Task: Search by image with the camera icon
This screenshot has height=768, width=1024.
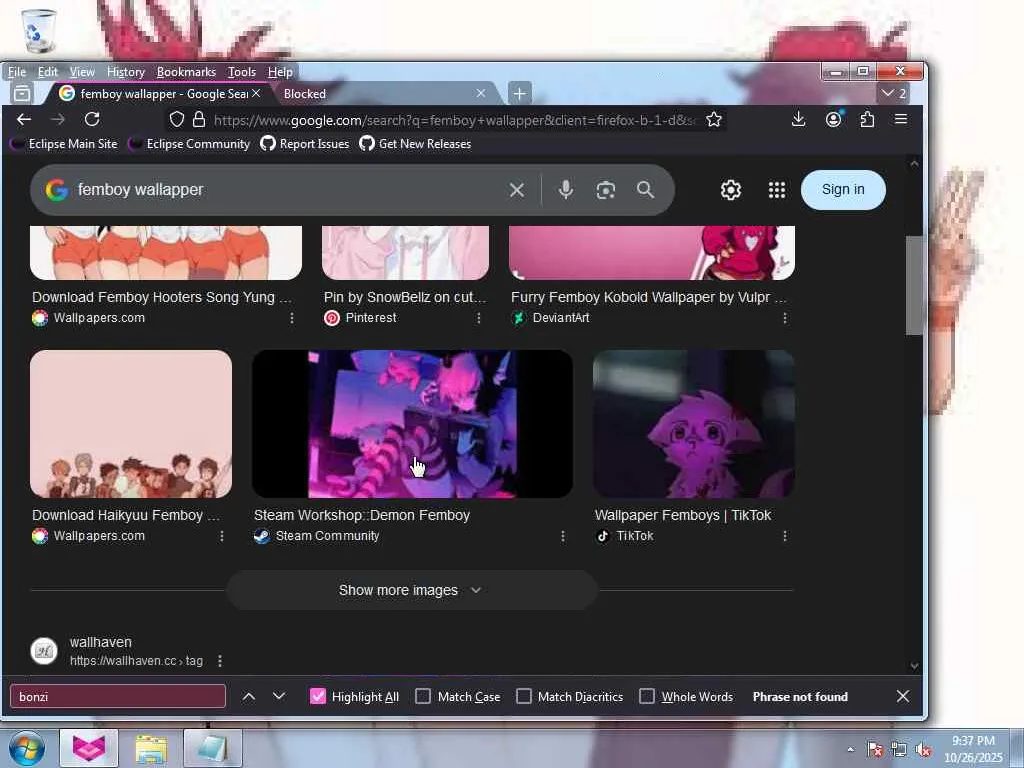Action: click(x=606, y=190)
